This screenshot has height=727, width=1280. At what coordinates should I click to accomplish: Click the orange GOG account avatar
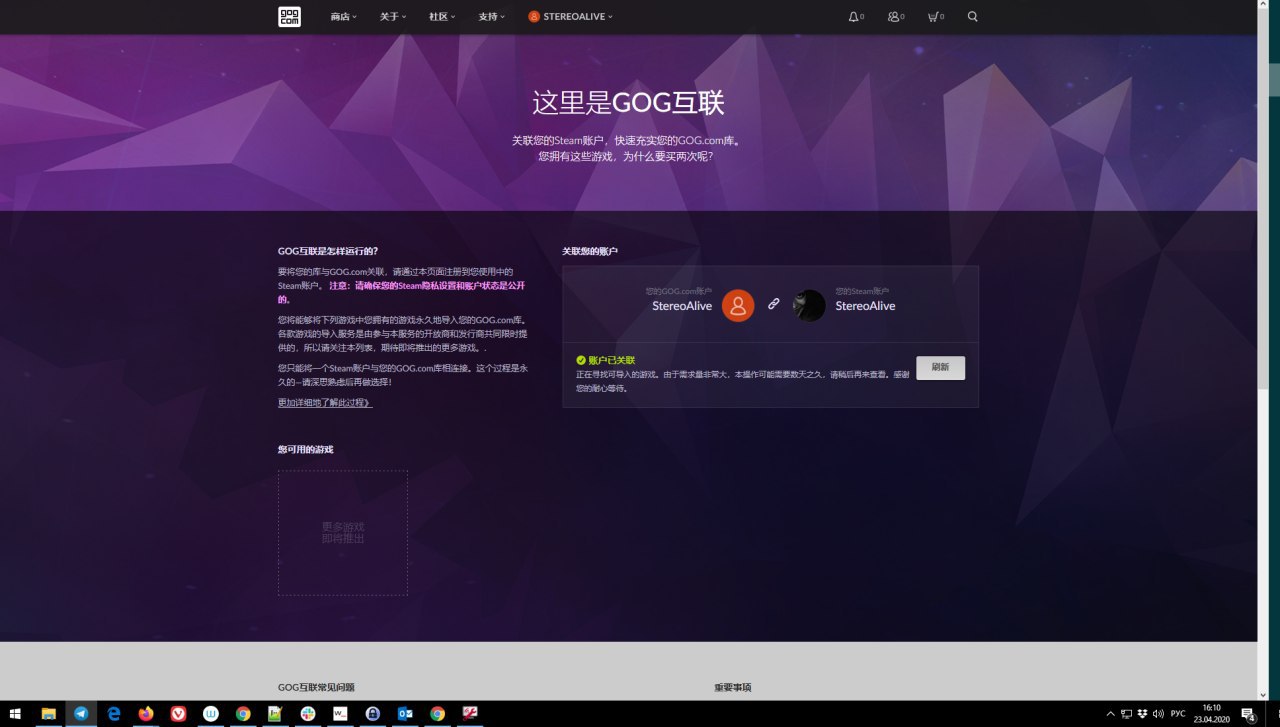tap(738, 305)
